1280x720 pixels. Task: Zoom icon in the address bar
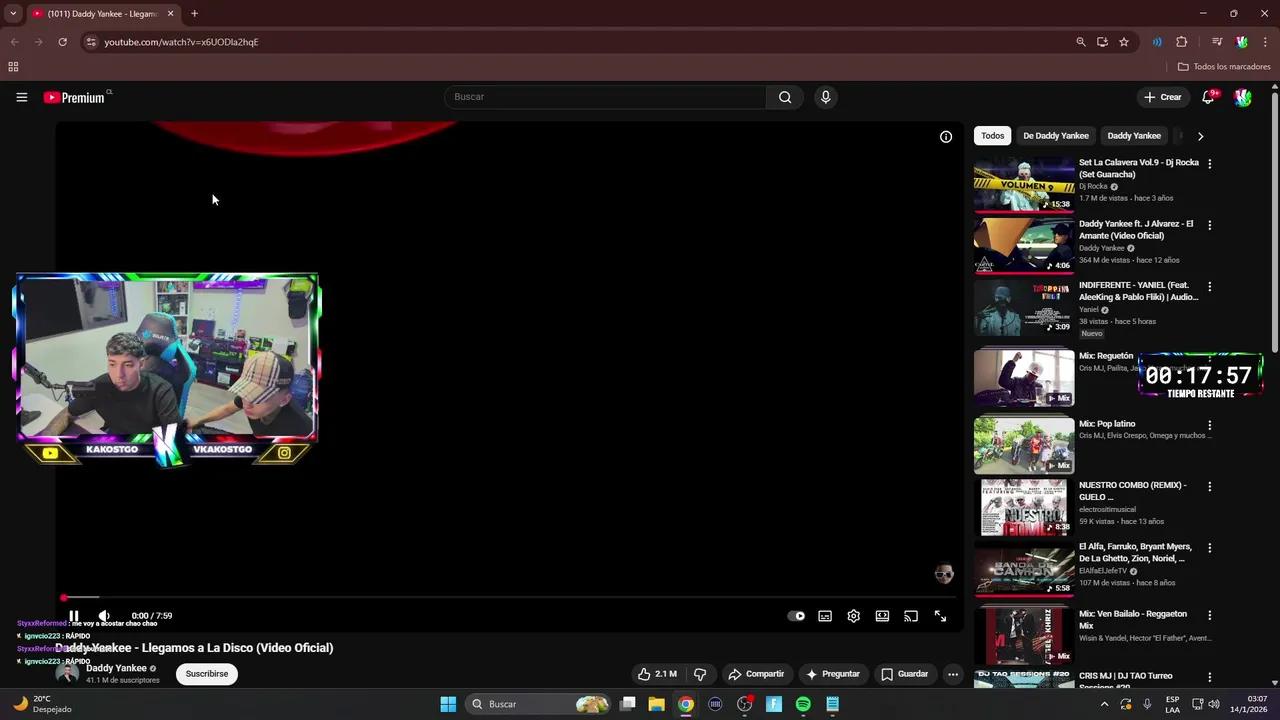(x=1081, y=42)
